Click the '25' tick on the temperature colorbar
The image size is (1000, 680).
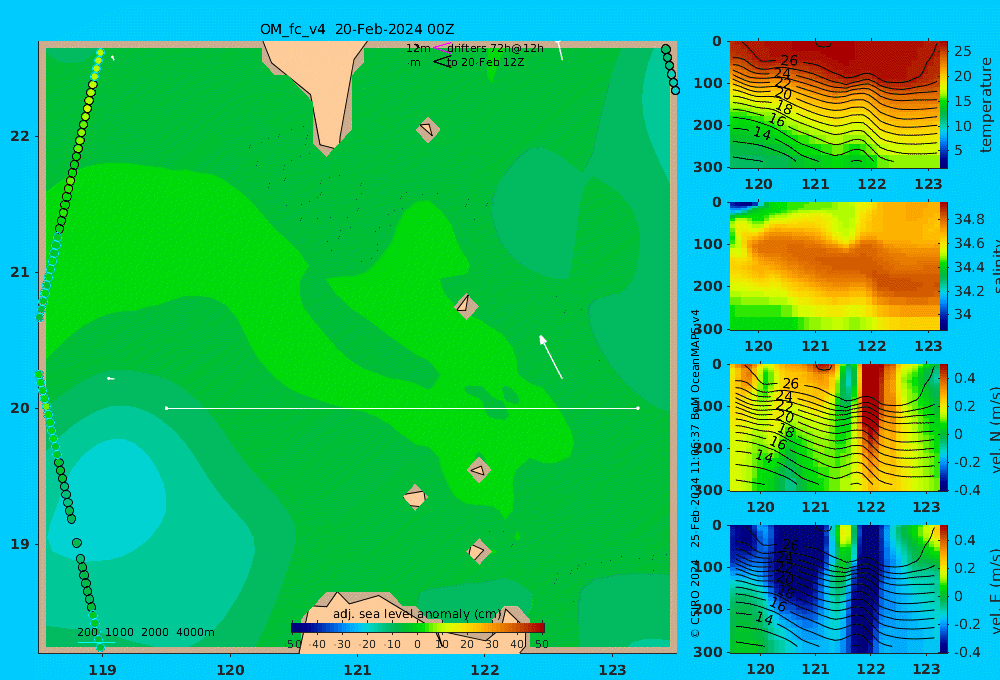point(962,51)
